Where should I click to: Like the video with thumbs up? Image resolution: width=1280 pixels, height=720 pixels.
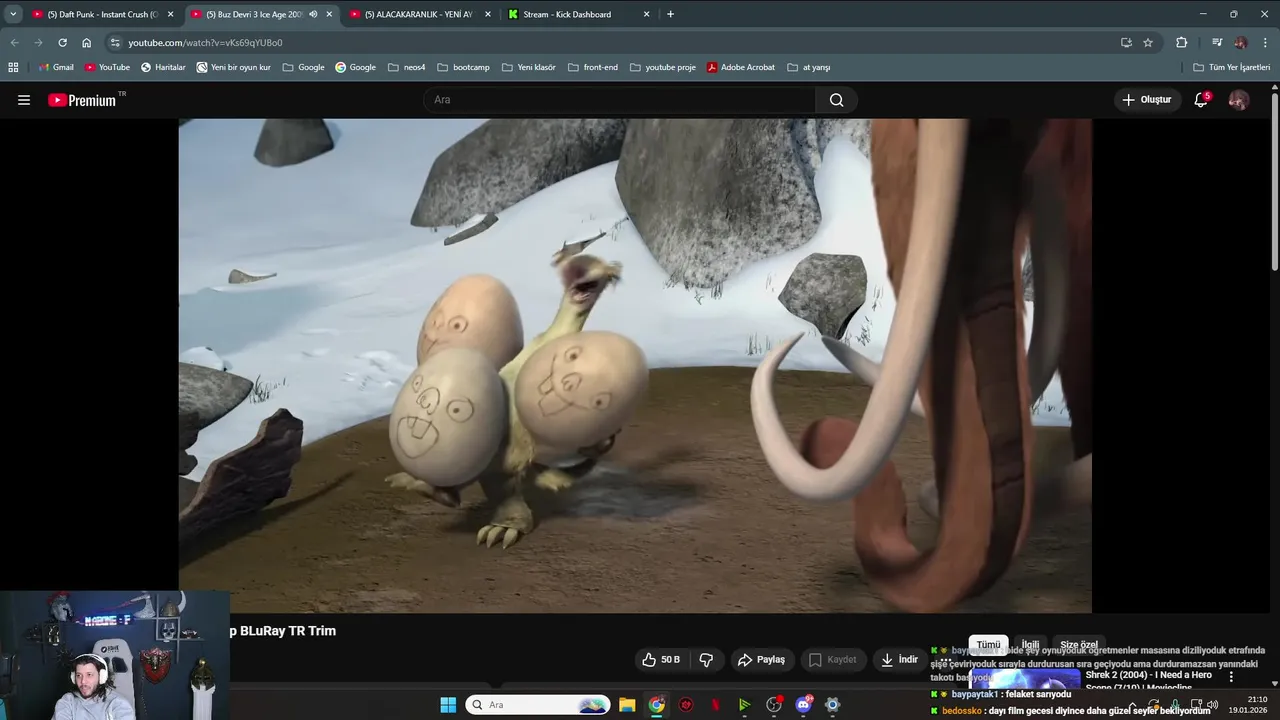(x=661, y=660)
